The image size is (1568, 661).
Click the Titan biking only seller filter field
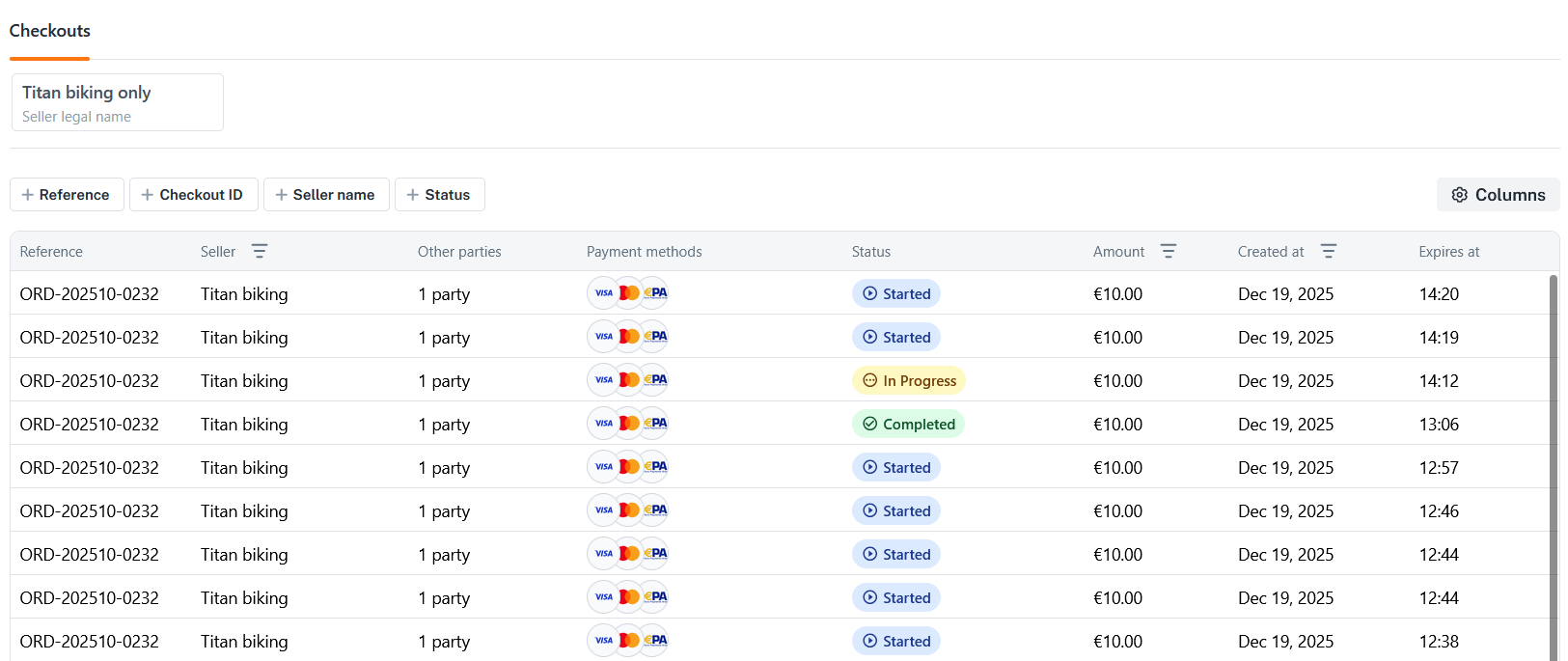(118, 102)
